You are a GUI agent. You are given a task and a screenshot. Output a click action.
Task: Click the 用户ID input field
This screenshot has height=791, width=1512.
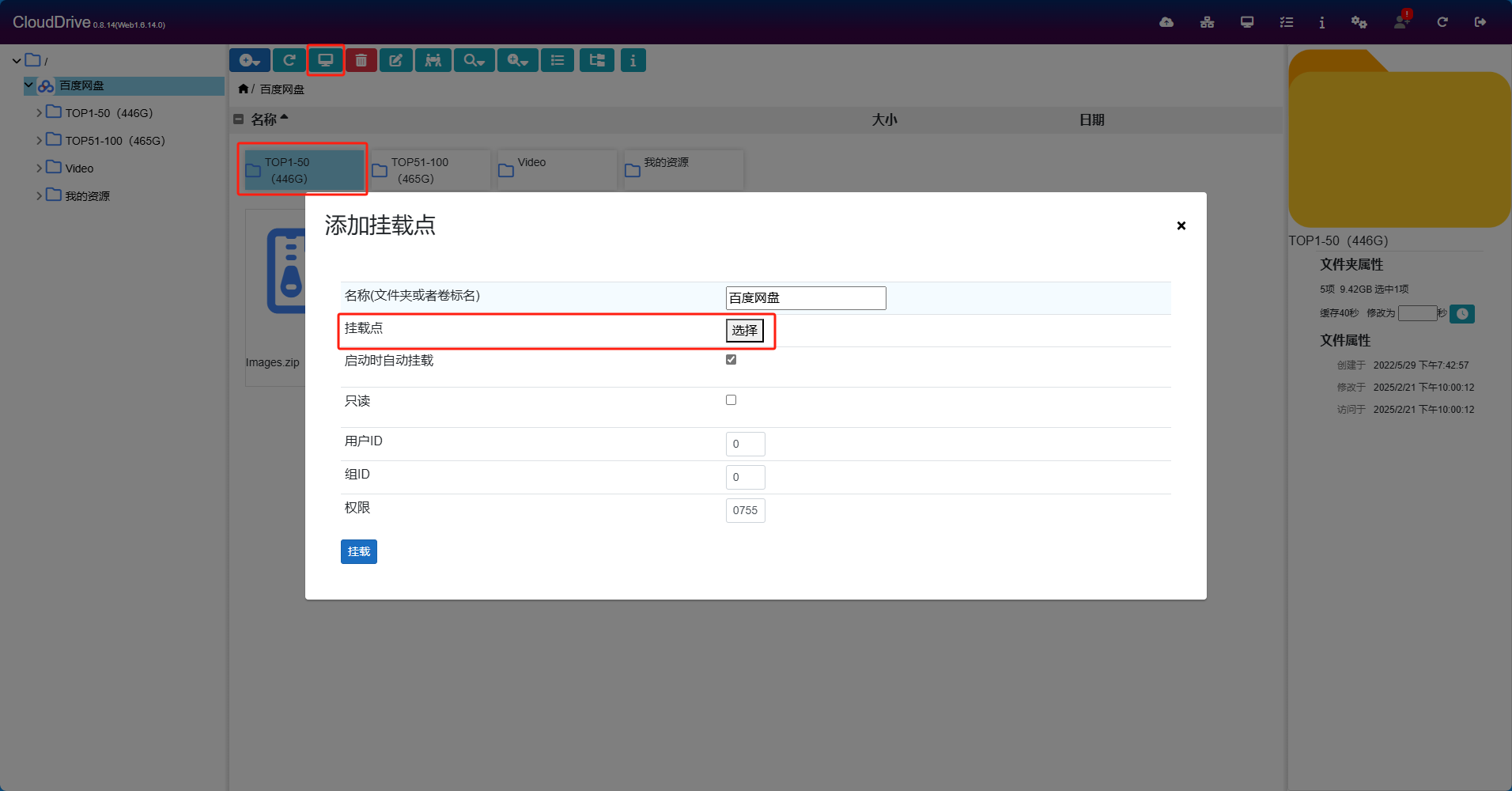coord(746,444)
